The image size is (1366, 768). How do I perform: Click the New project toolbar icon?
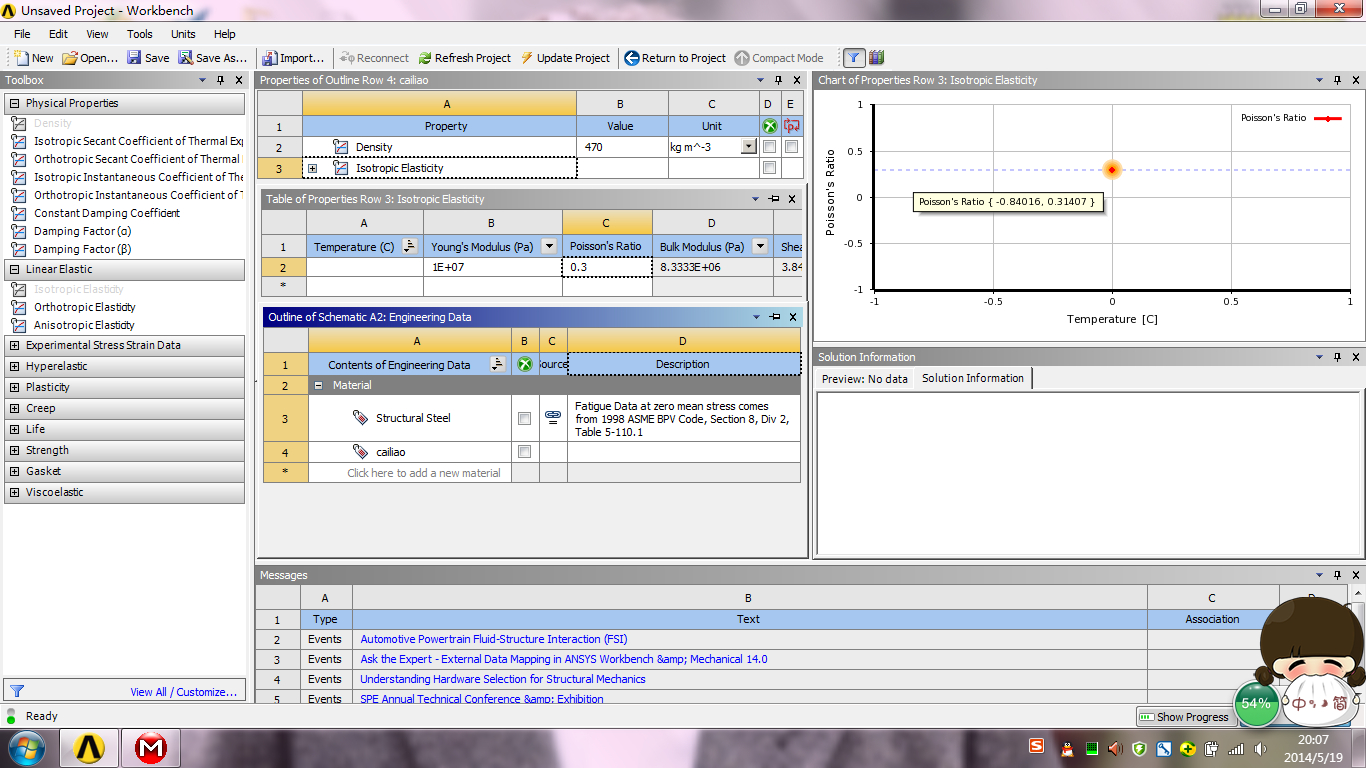click(20, 58)
